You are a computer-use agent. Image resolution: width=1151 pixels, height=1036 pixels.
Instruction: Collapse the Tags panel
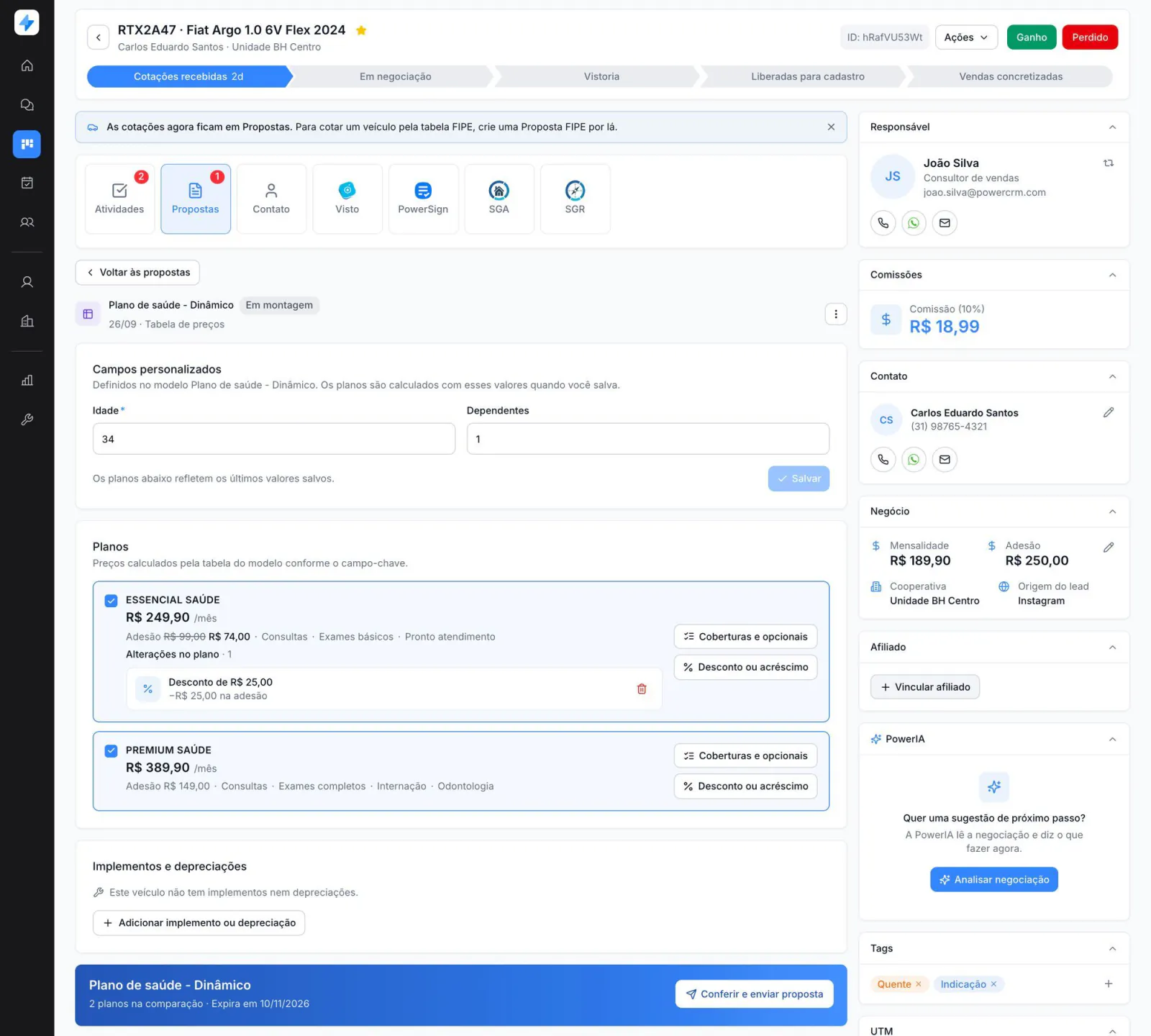click(x=1112, y=949)
